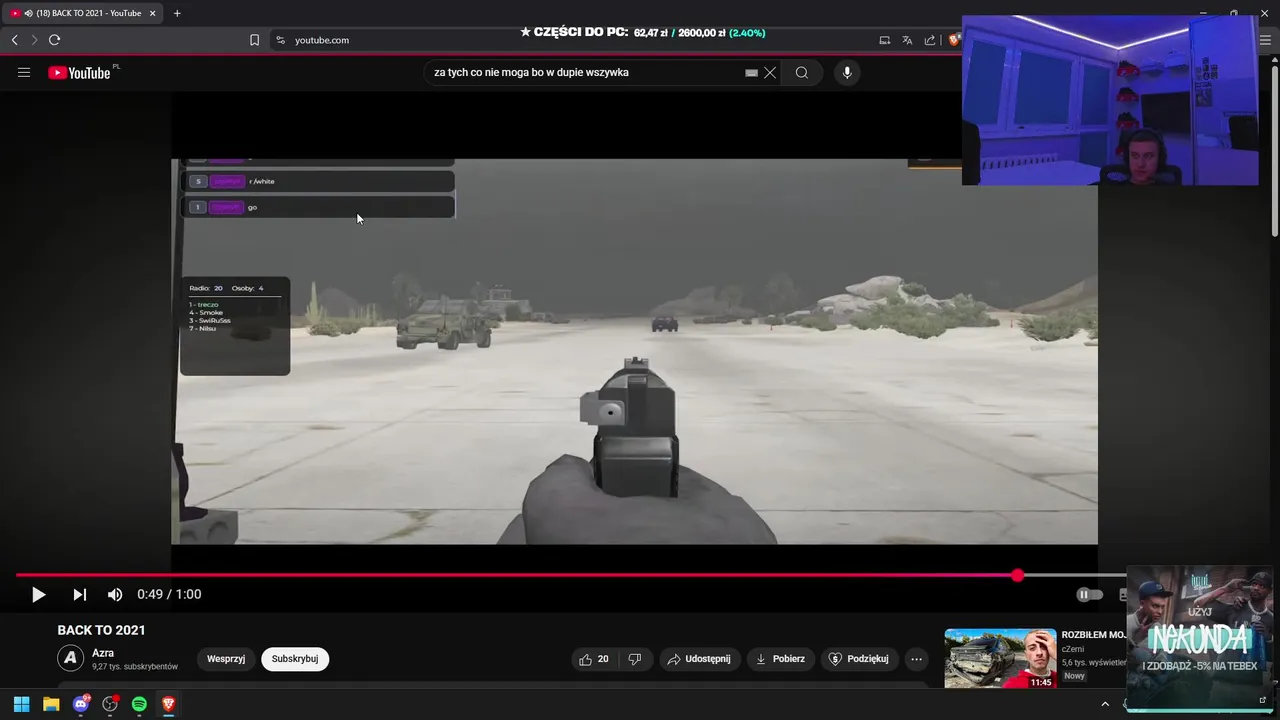Select the BACK TO 2021 YouTube tab

coord(82,13)
